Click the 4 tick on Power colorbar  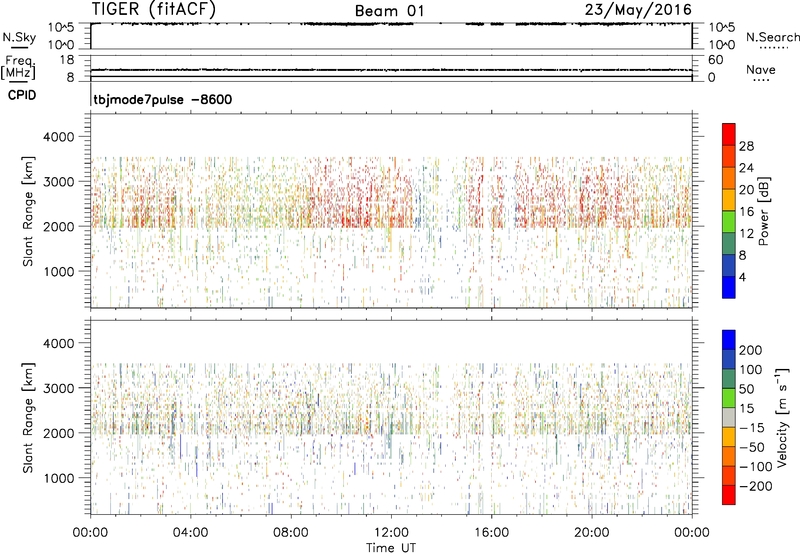pos(742,277)
